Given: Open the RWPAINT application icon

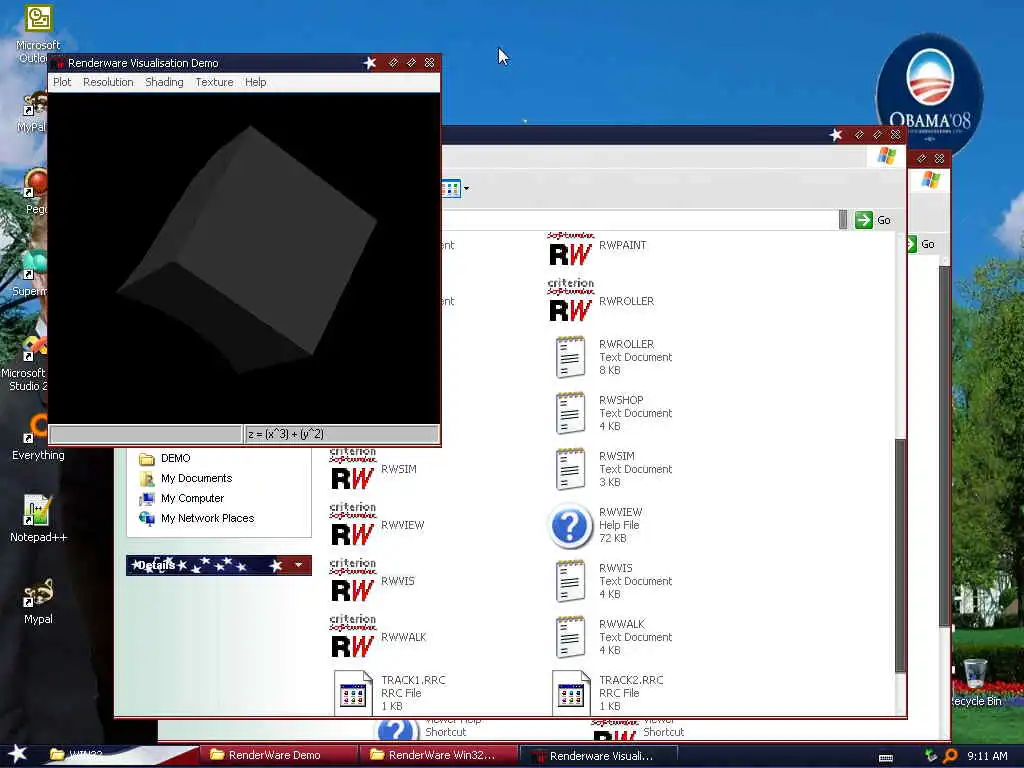Looking at the screenshot, I should (x=570, y=249).
